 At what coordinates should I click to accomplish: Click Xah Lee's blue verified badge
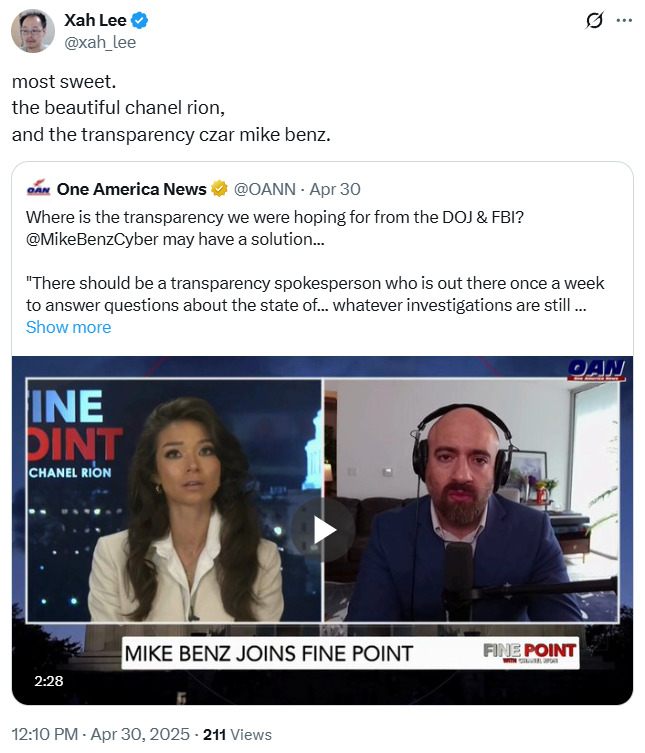coord(140,21)
